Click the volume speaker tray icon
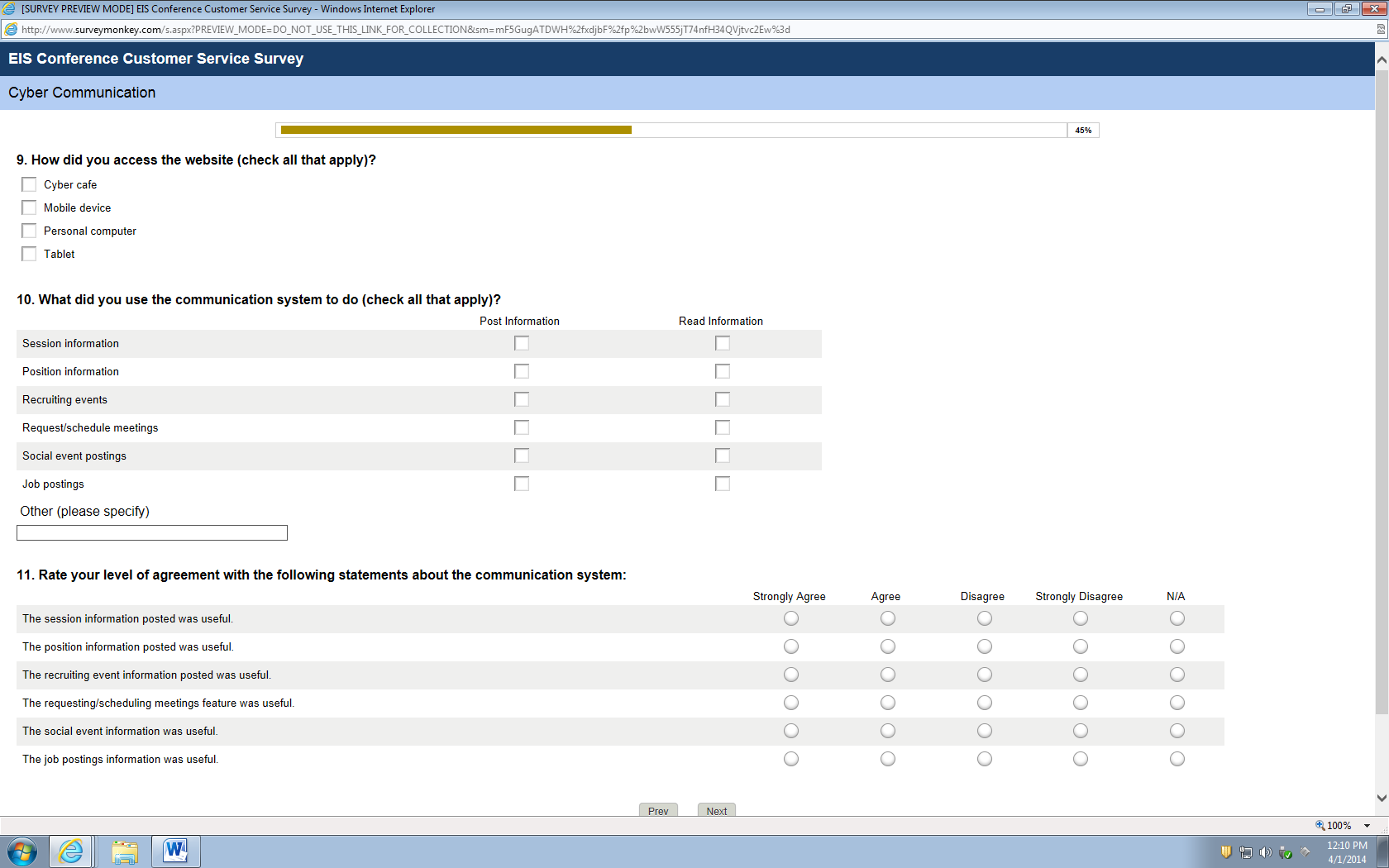Viewport: 1389px width, 868px height. point(1265,852)
